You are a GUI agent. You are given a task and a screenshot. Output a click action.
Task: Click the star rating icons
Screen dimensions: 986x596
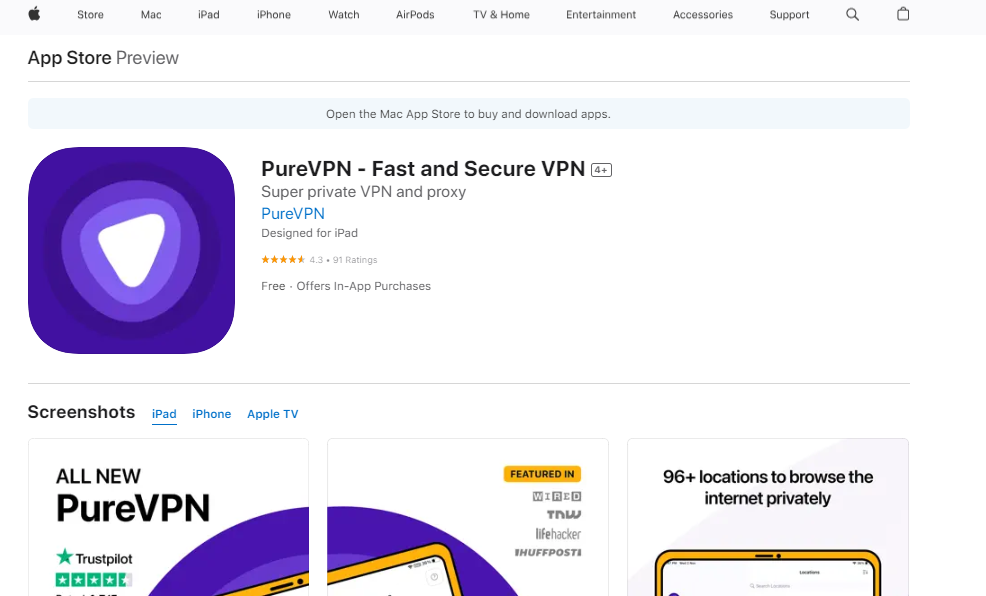point(283,260)
